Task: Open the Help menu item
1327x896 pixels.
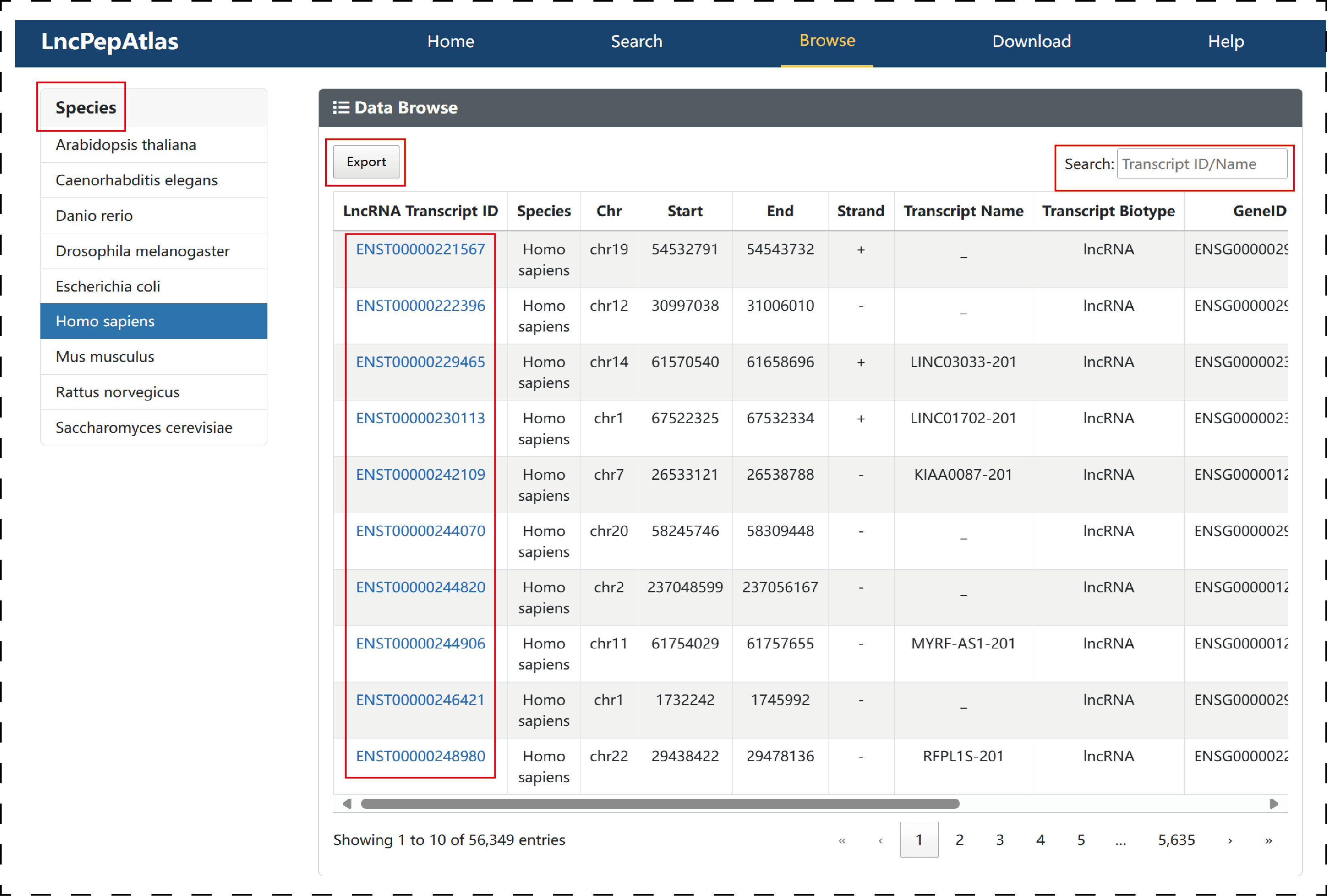Action: click(x=1225, y=42)
